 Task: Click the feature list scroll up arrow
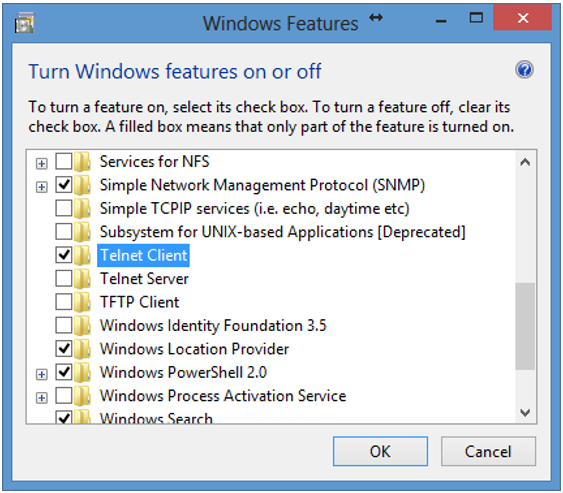pyautogui.click(x=525, y=162)
